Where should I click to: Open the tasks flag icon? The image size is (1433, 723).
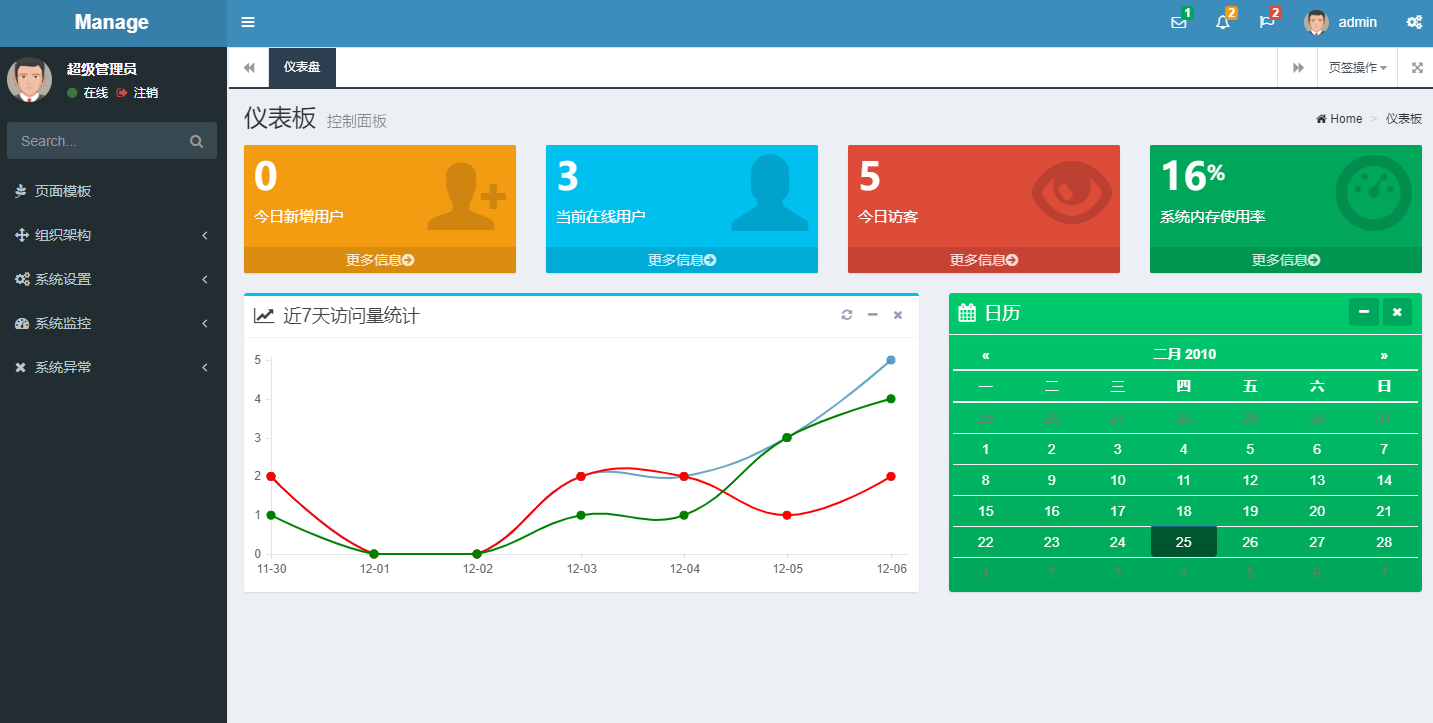click(1267, 22)
